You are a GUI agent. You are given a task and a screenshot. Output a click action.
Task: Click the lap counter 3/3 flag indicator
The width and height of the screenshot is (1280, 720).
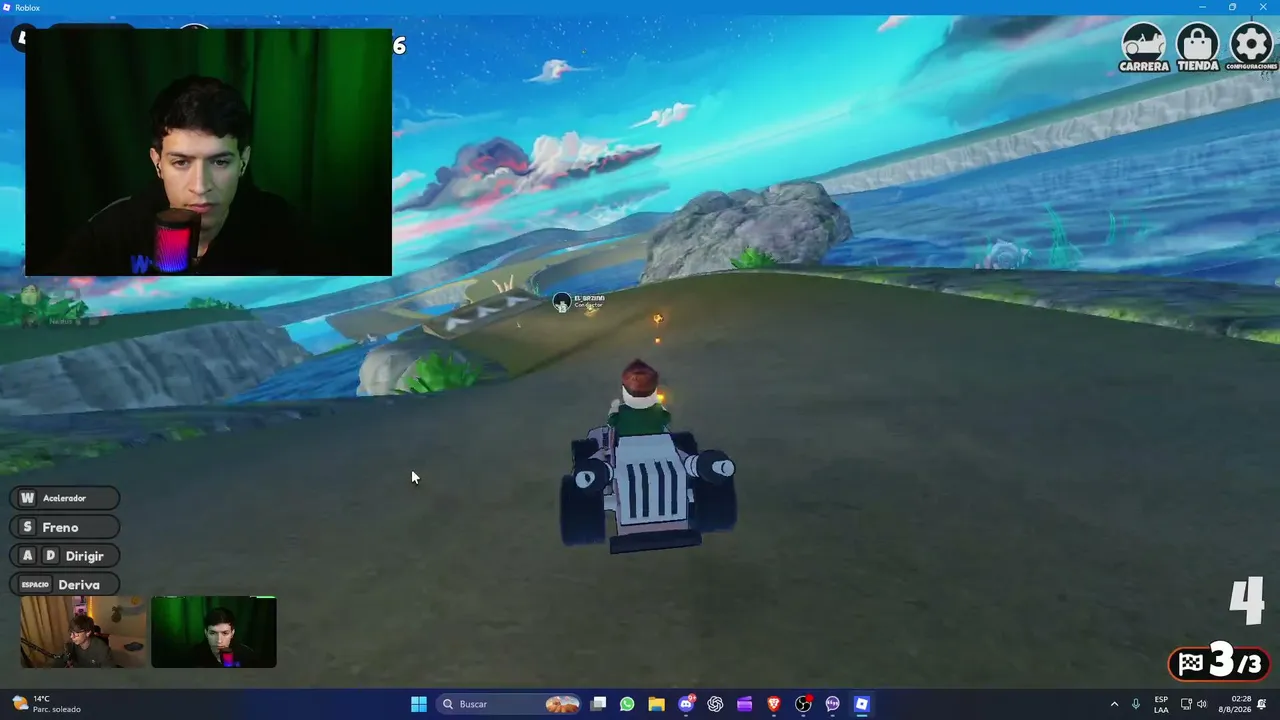[x=1219, y=662]
